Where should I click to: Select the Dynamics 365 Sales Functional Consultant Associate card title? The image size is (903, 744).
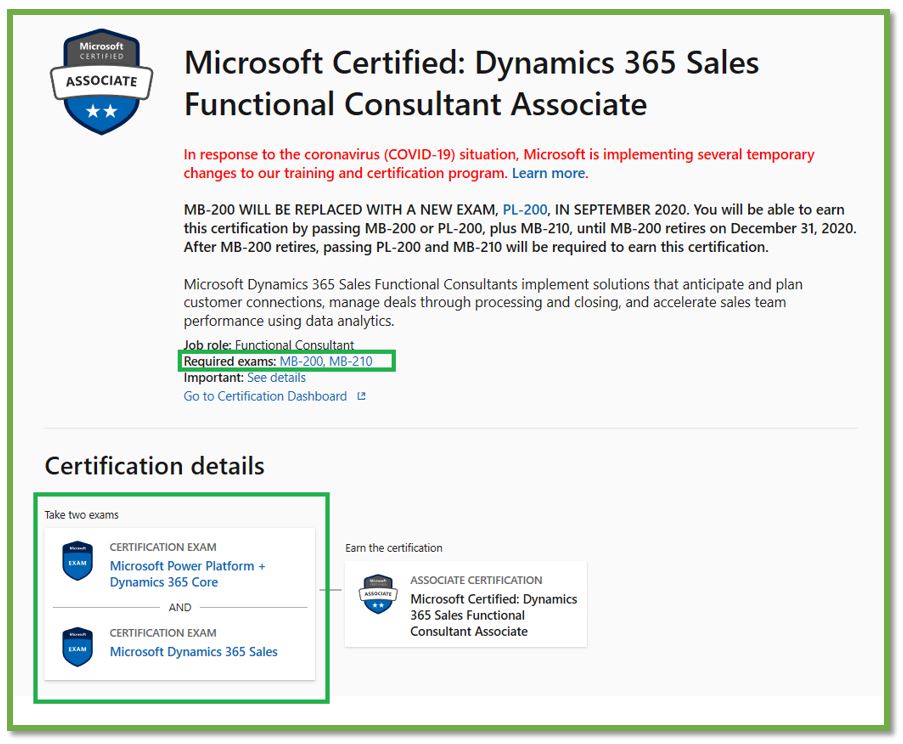pos(494,615)
